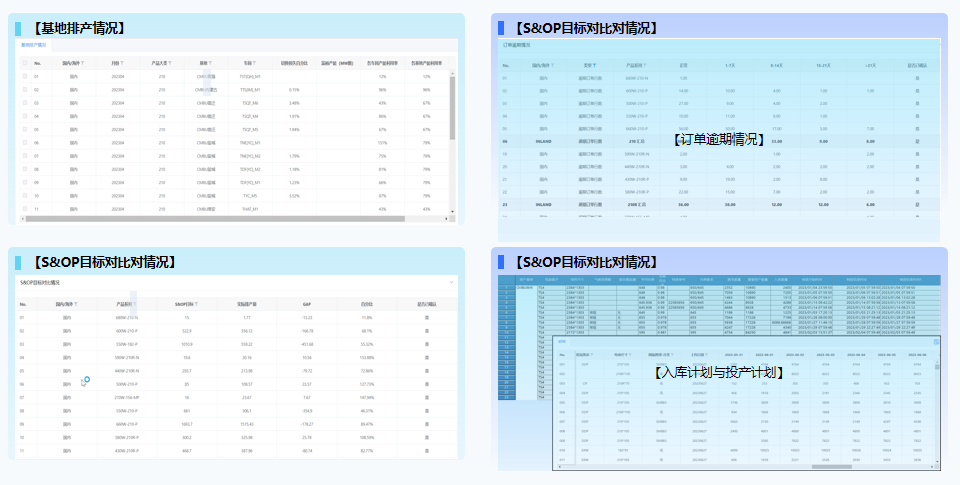Click filter icon beside 月份 column header
960x485 pixels.
coord(123,63)
